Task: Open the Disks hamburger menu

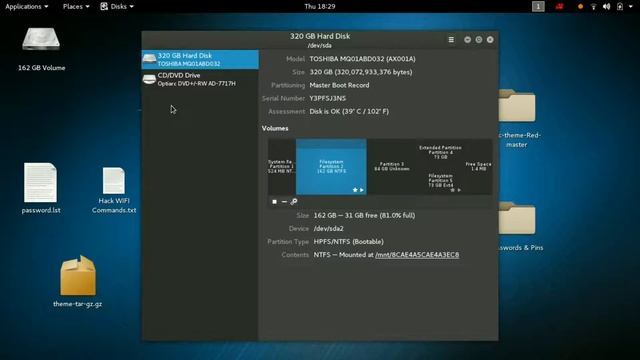Action: (x=451, y=40)
